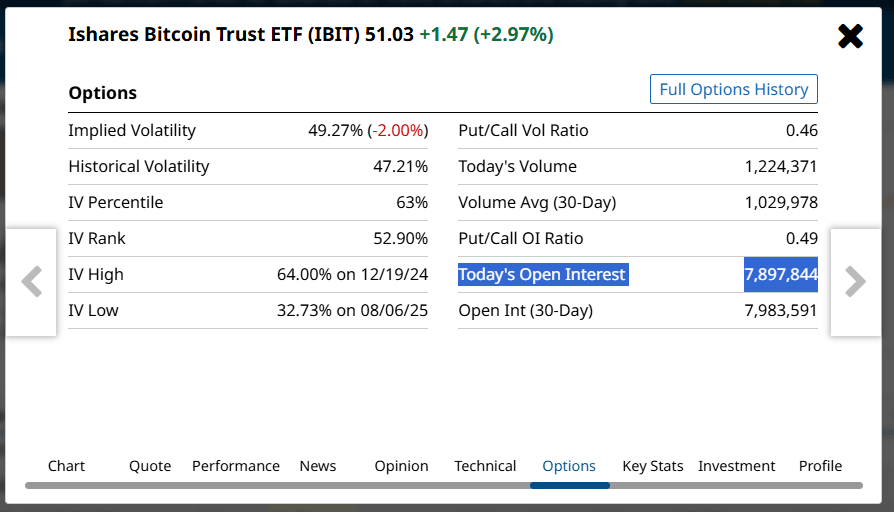Viewport: 894px width, 512px height.
Task: Select the News tab
Action: (x=318, y=466)
